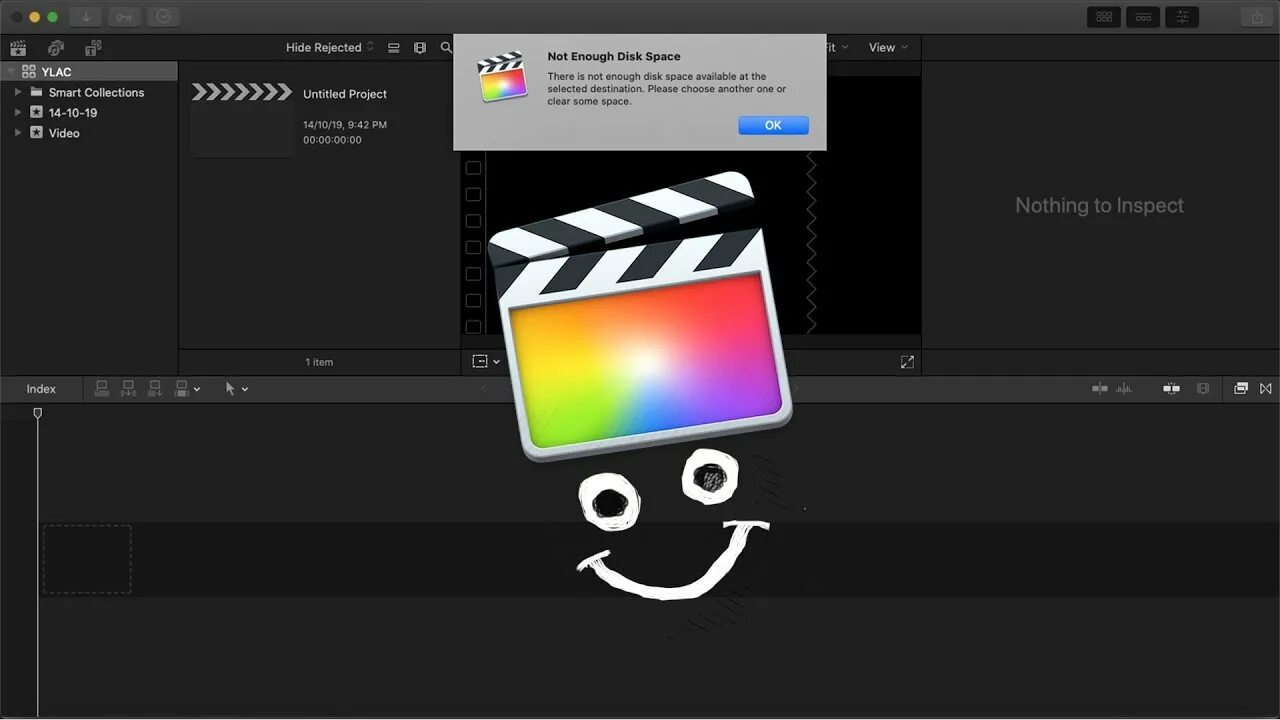Image resolution: width=1280 pixels, height=720 pixels.
Task: Toggle the Inspector sliders button
Action: point(1182,17)
